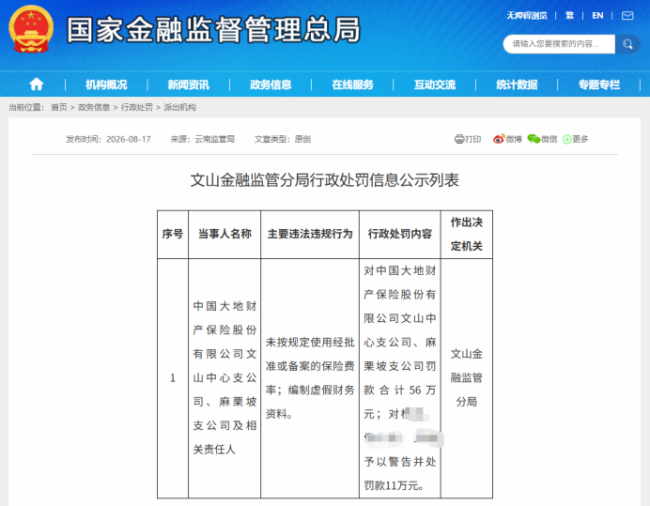Click violation cell 未按规定使用经批准
This screenshot has height=506, width=650.
[310, 378]
